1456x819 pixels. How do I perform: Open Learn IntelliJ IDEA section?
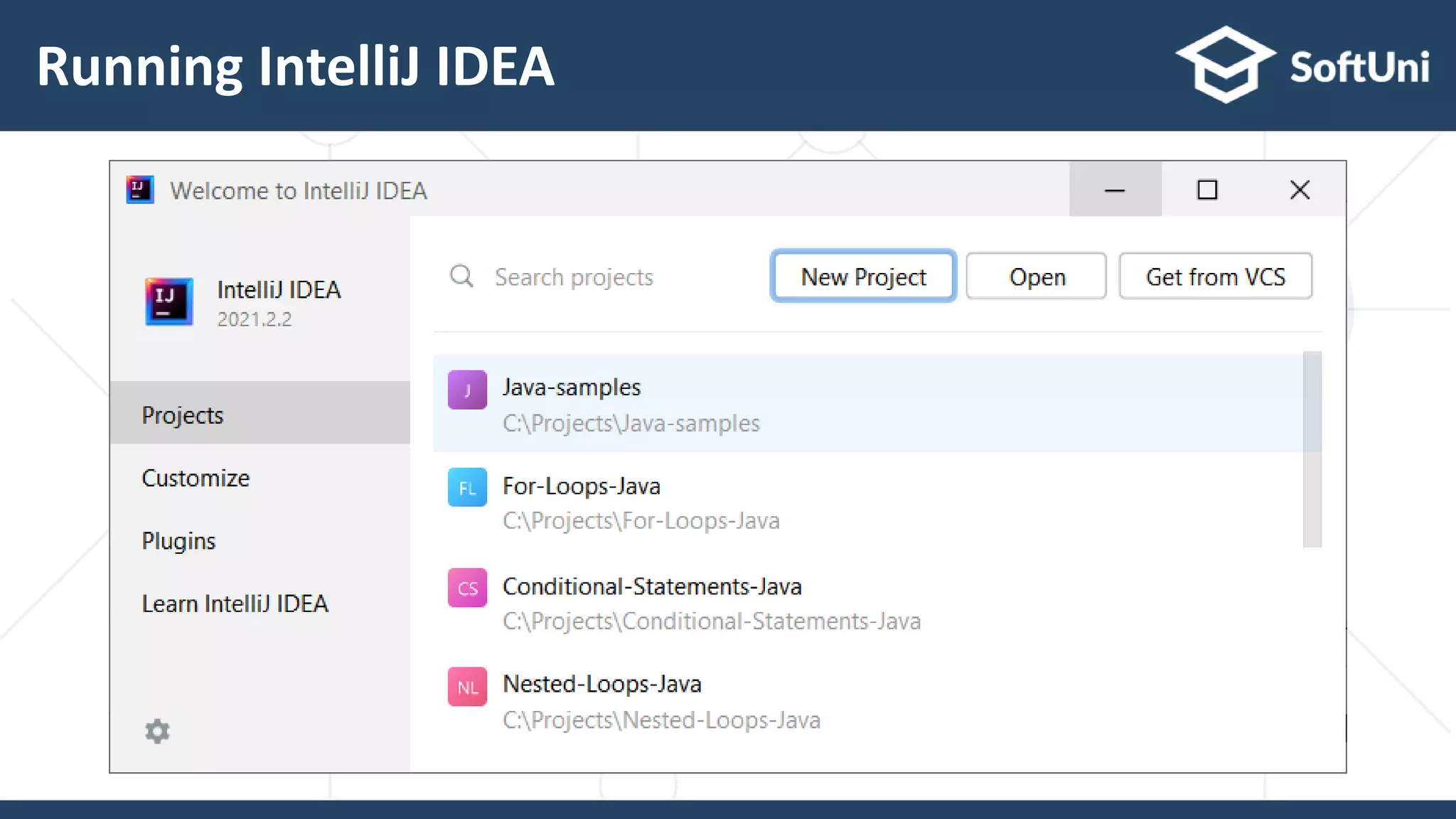click(235, 604)
